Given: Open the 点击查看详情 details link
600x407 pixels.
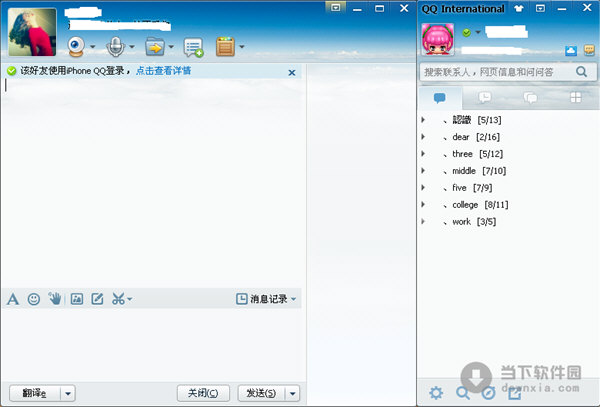Looking at the screenshot, I should 163,71.
